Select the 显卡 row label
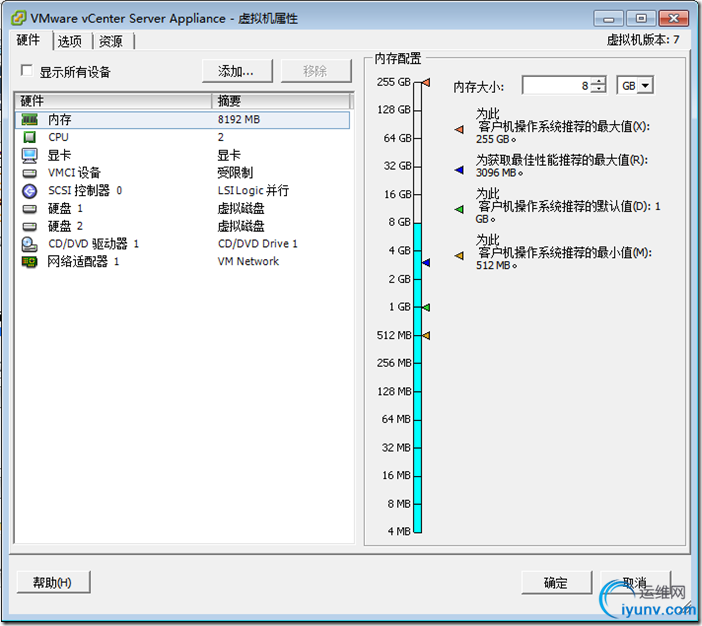Image resolution: width=702 pixels, height=626 pixels. tap(60, 155)
